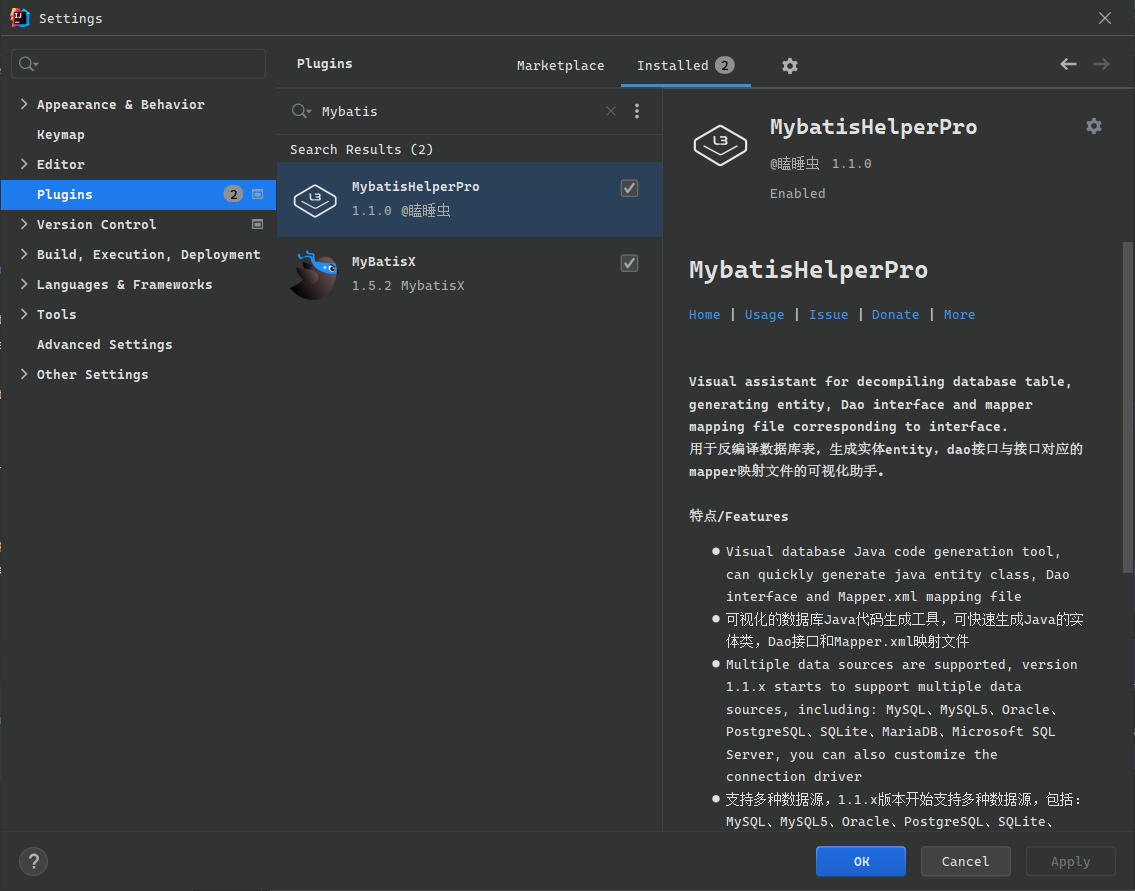Click the back navigation arrow
This screenshot has height=891, width=1135.
pyautogui.click(x=1068, y=64)
